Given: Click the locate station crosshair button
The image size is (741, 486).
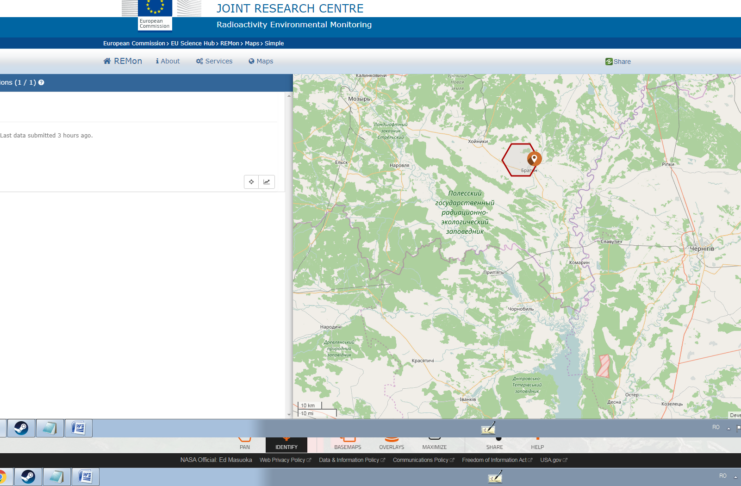Looking at the screenshot, I should pyautogui.click(x=251, y=182).
